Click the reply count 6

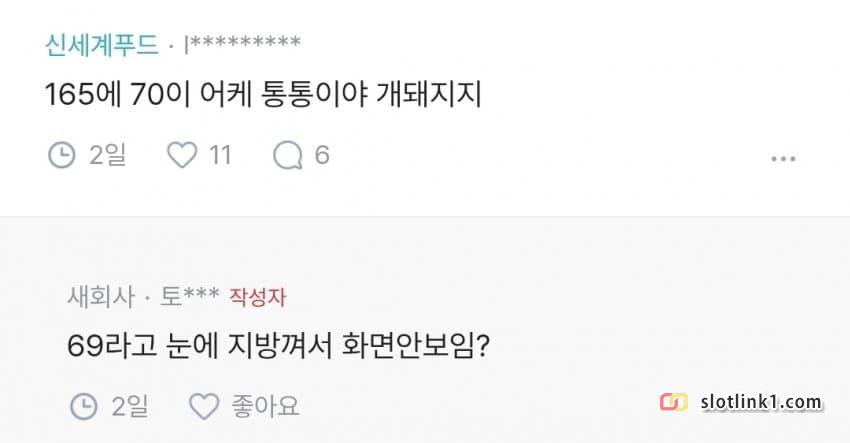point(322,155)
